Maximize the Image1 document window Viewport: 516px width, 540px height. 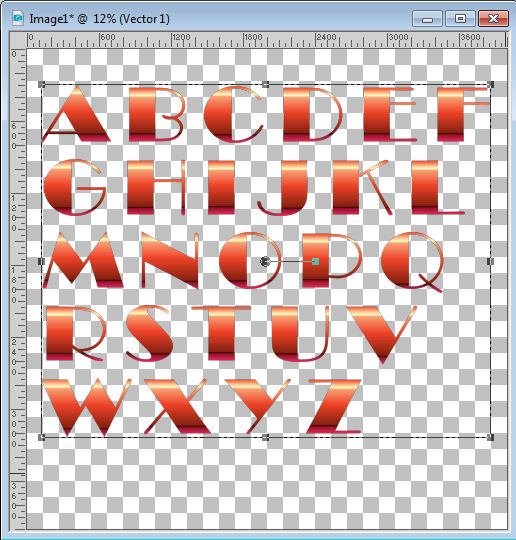point(460,19)
